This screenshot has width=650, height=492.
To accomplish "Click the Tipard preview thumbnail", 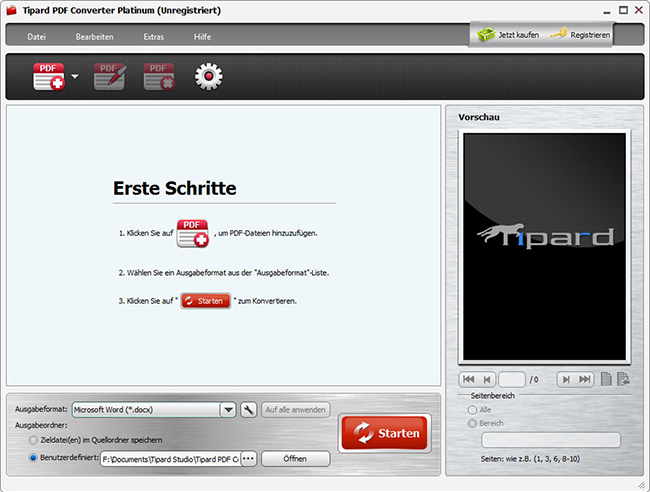I will click(x=544, y=247).
